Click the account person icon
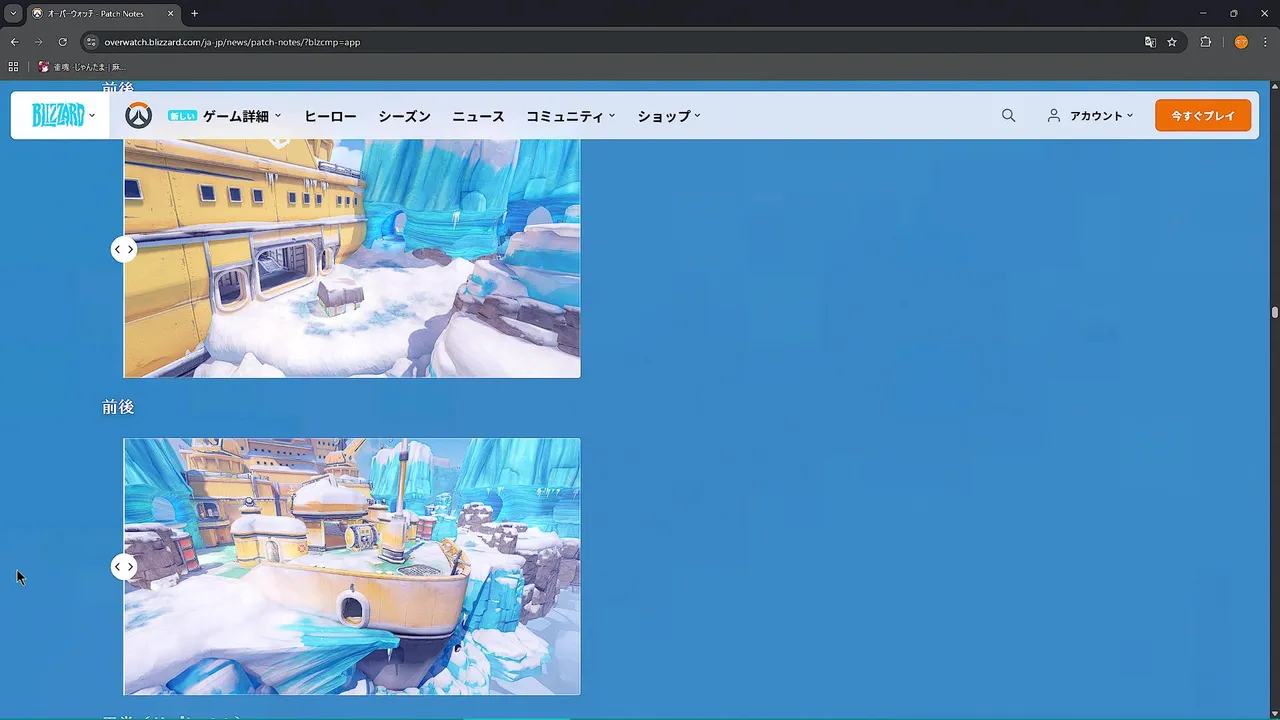This screenshot has width=1280, height=720. coord(1053,116)
